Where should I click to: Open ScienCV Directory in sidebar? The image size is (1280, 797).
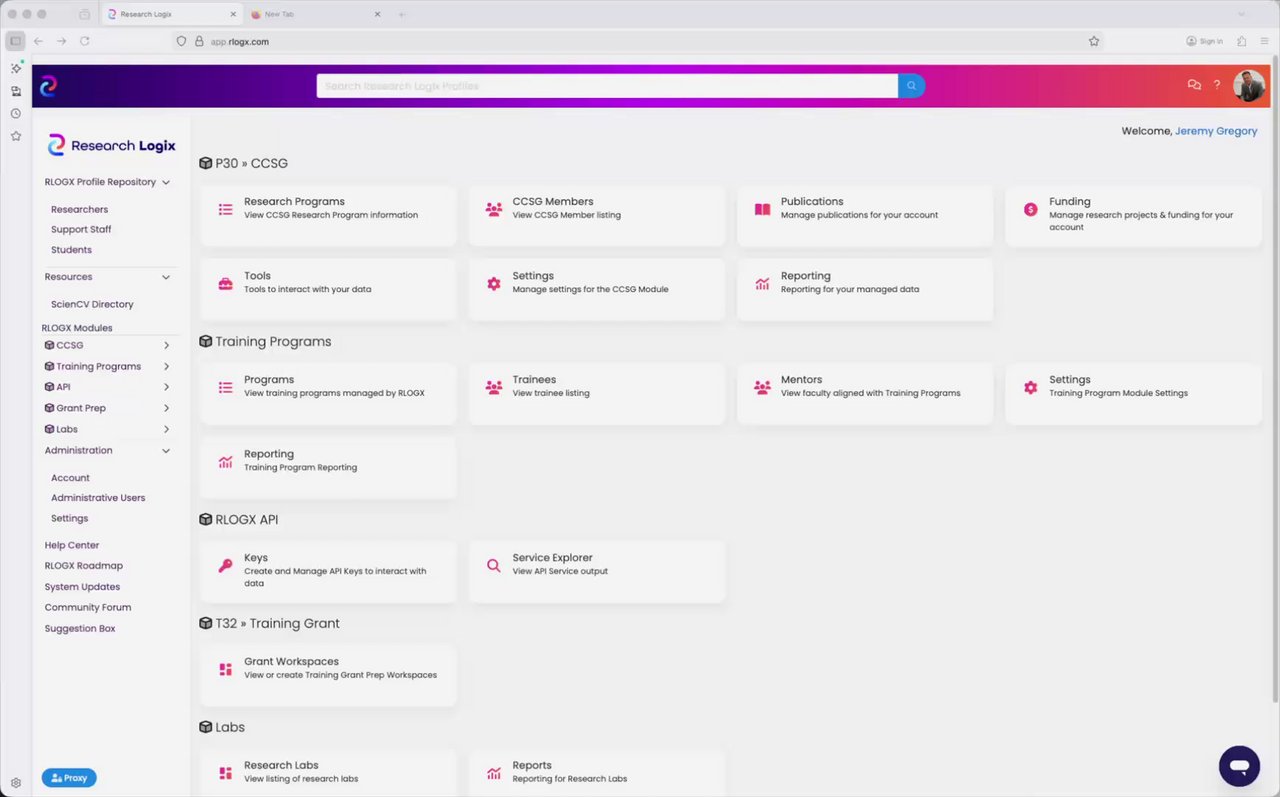click(x=92, y=304)
